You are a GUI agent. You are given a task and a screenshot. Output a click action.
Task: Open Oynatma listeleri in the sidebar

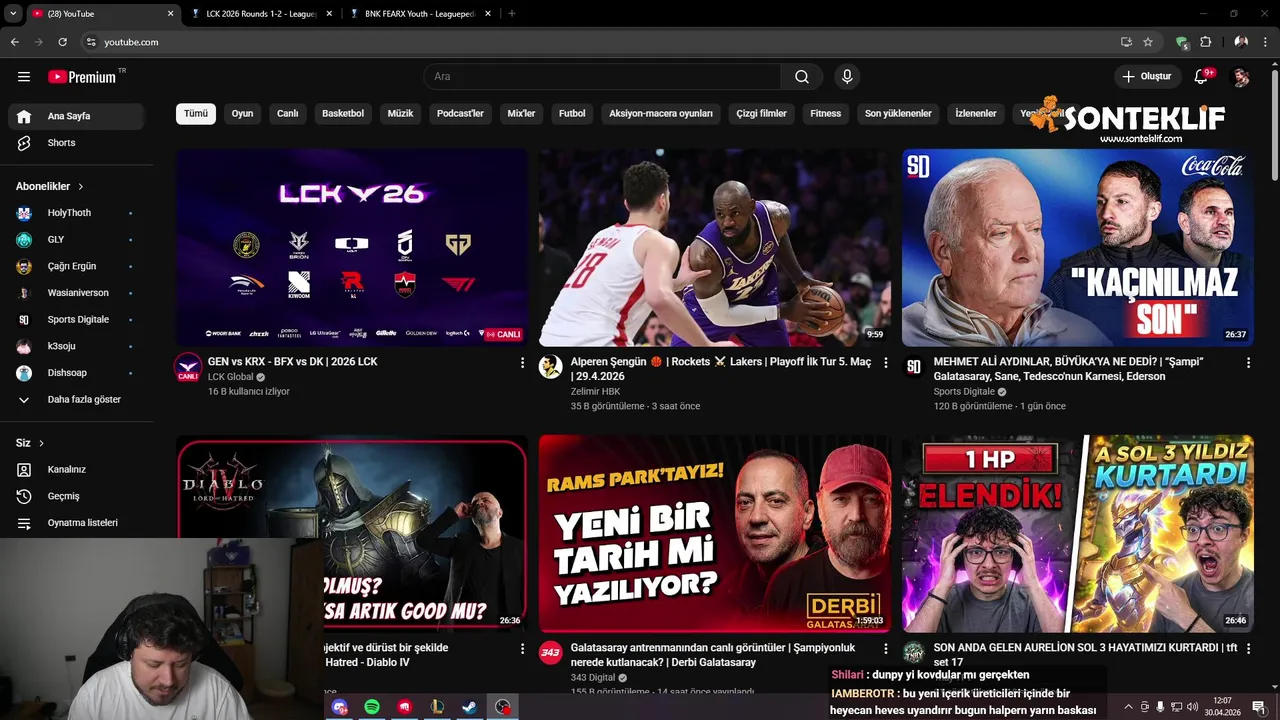[x=76, y=523]
